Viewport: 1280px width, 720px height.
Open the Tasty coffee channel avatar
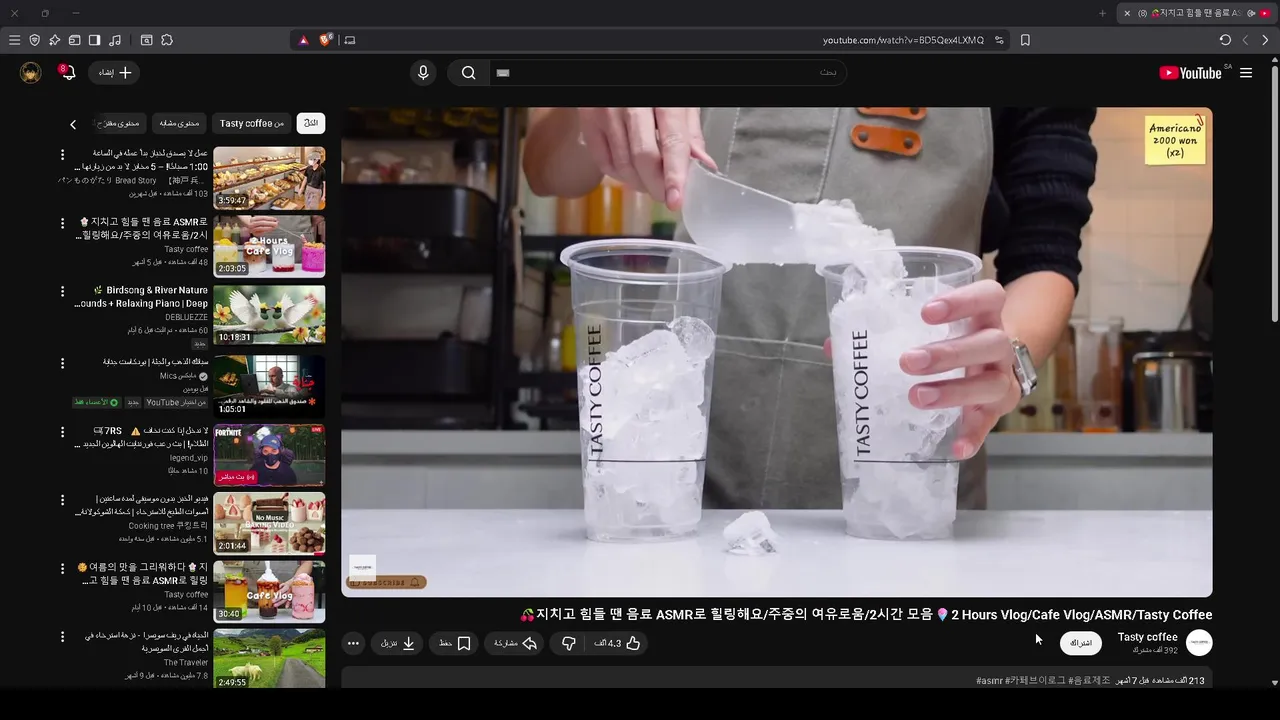point(1199,643)
